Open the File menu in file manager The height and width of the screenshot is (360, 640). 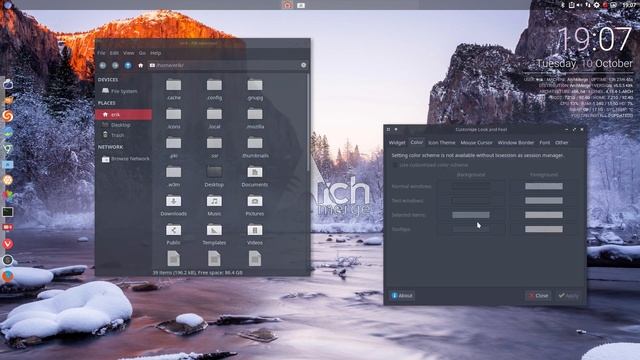(x=101, y=53)
